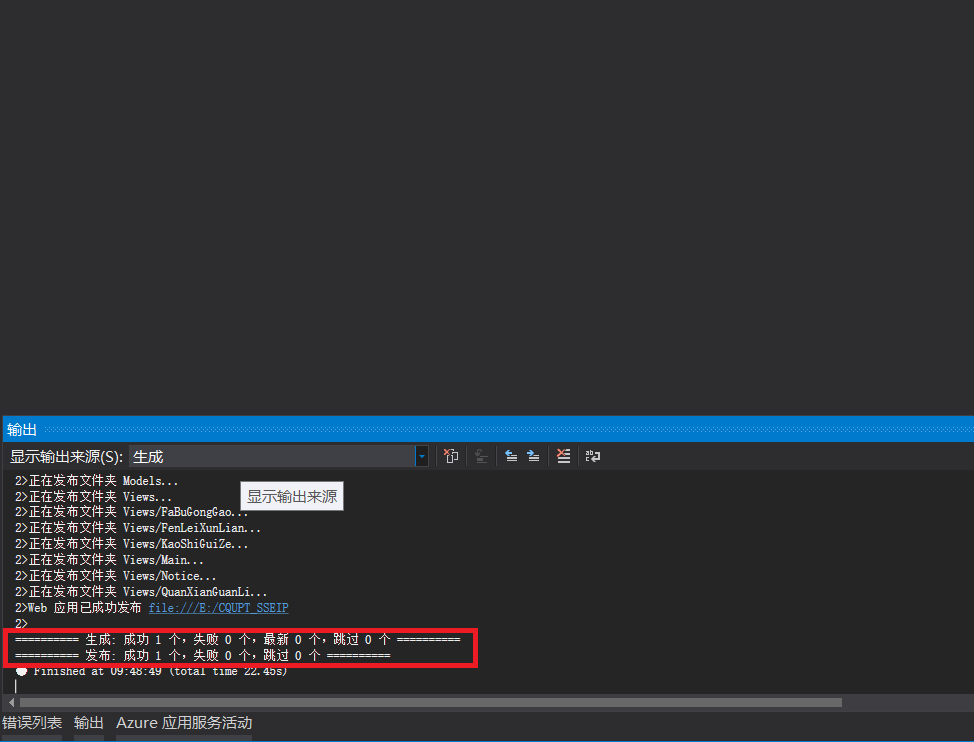Go to next message in output
974x742 pixels.
[533, 456]
